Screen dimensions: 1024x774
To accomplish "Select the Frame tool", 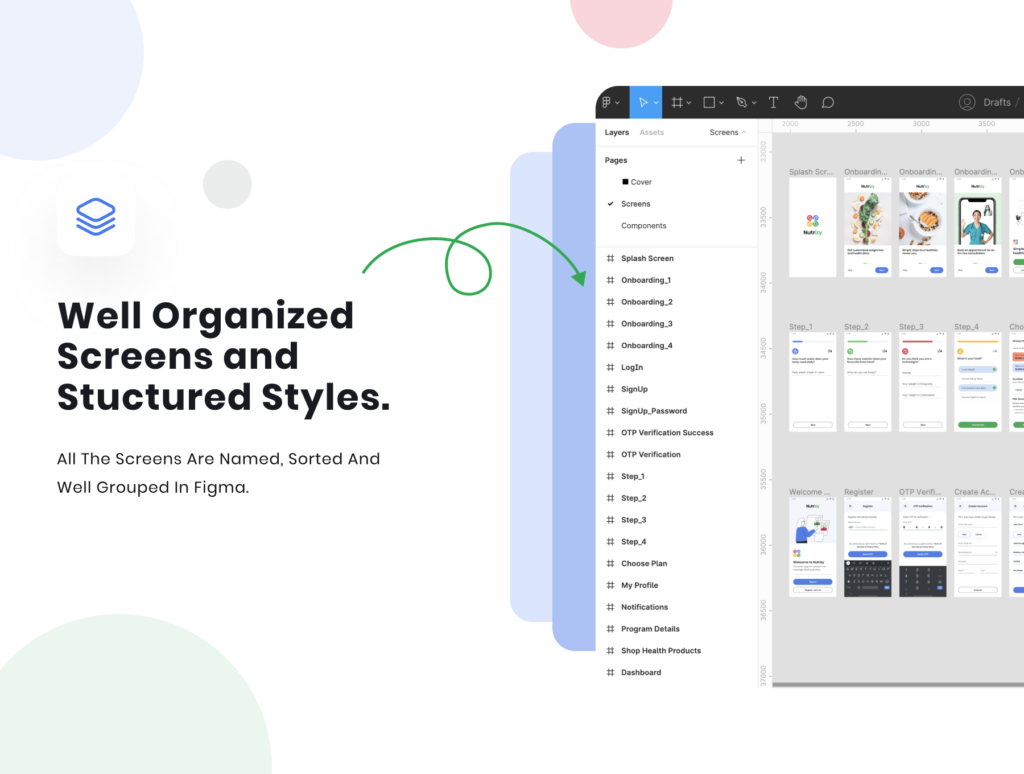I will (x=677, y=102).
